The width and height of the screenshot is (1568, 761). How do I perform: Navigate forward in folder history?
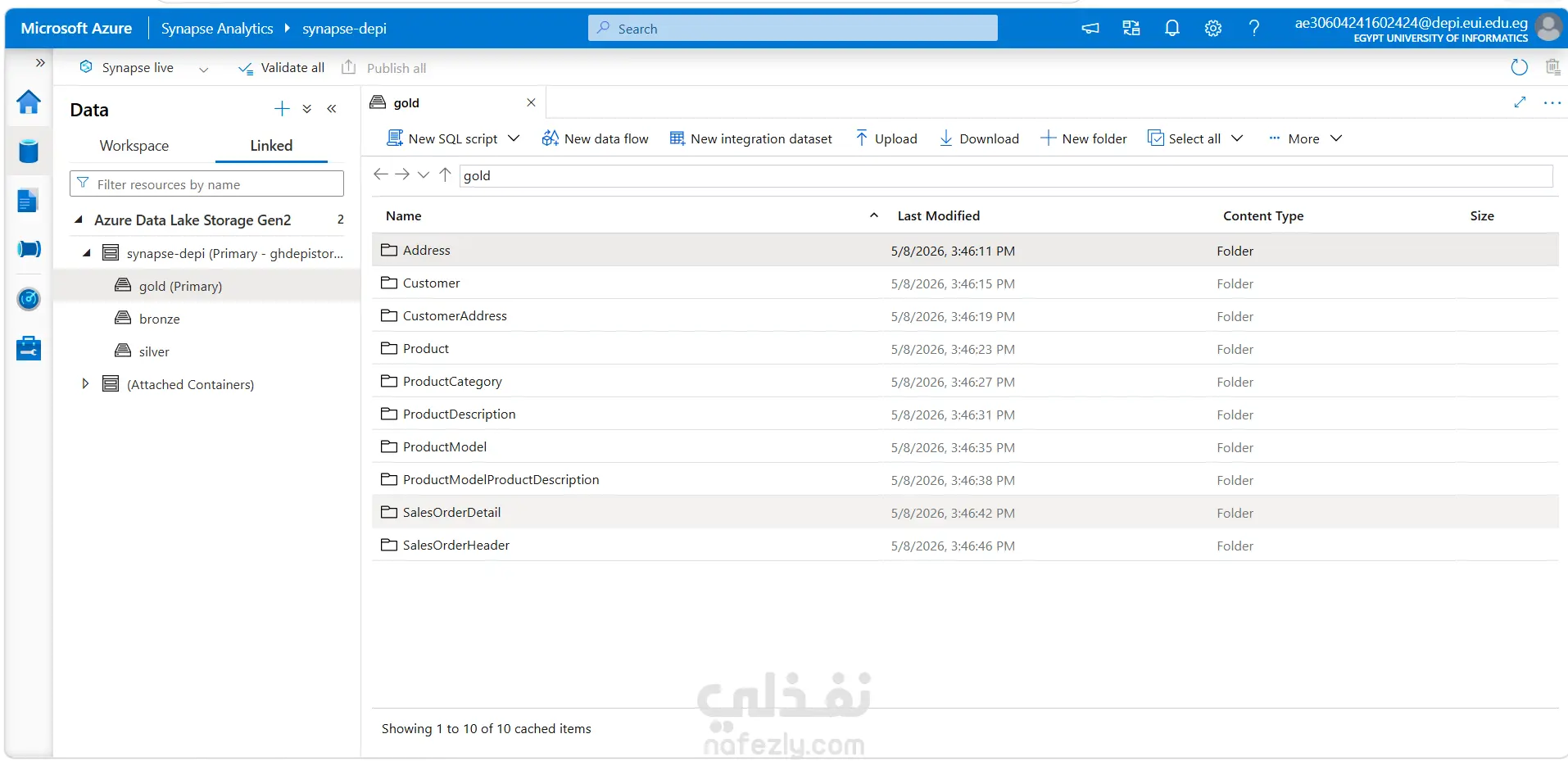[x=402, y=174]
